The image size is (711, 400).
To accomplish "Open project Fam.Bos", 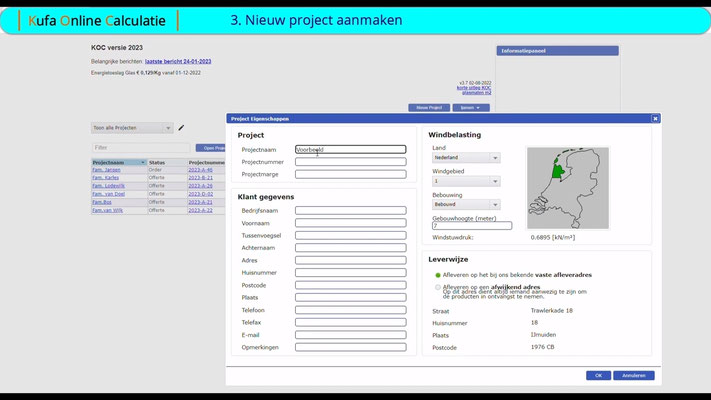I will pyautogui.click(x=102, y=202).
